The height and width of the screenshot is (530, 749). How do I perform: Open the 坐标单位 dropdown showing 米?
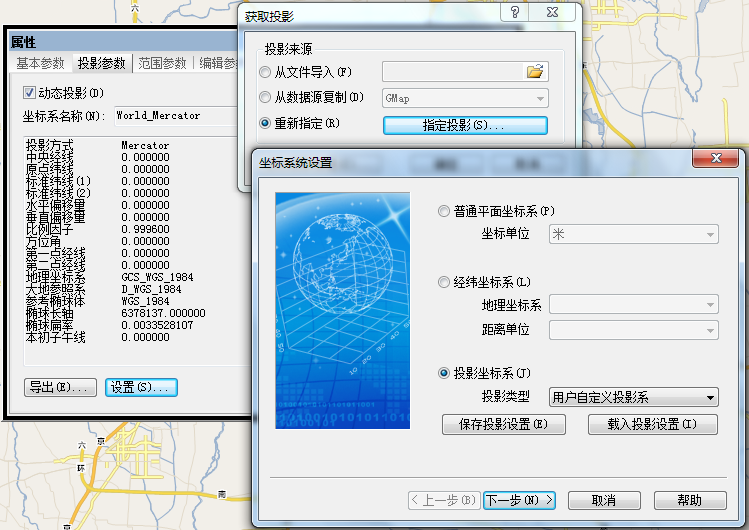[633, 234]
